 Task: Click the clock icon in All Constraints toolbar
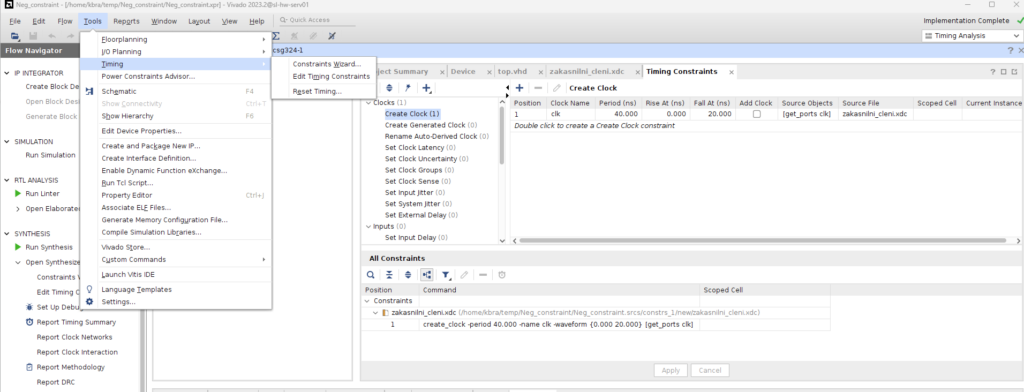(502, 275)
